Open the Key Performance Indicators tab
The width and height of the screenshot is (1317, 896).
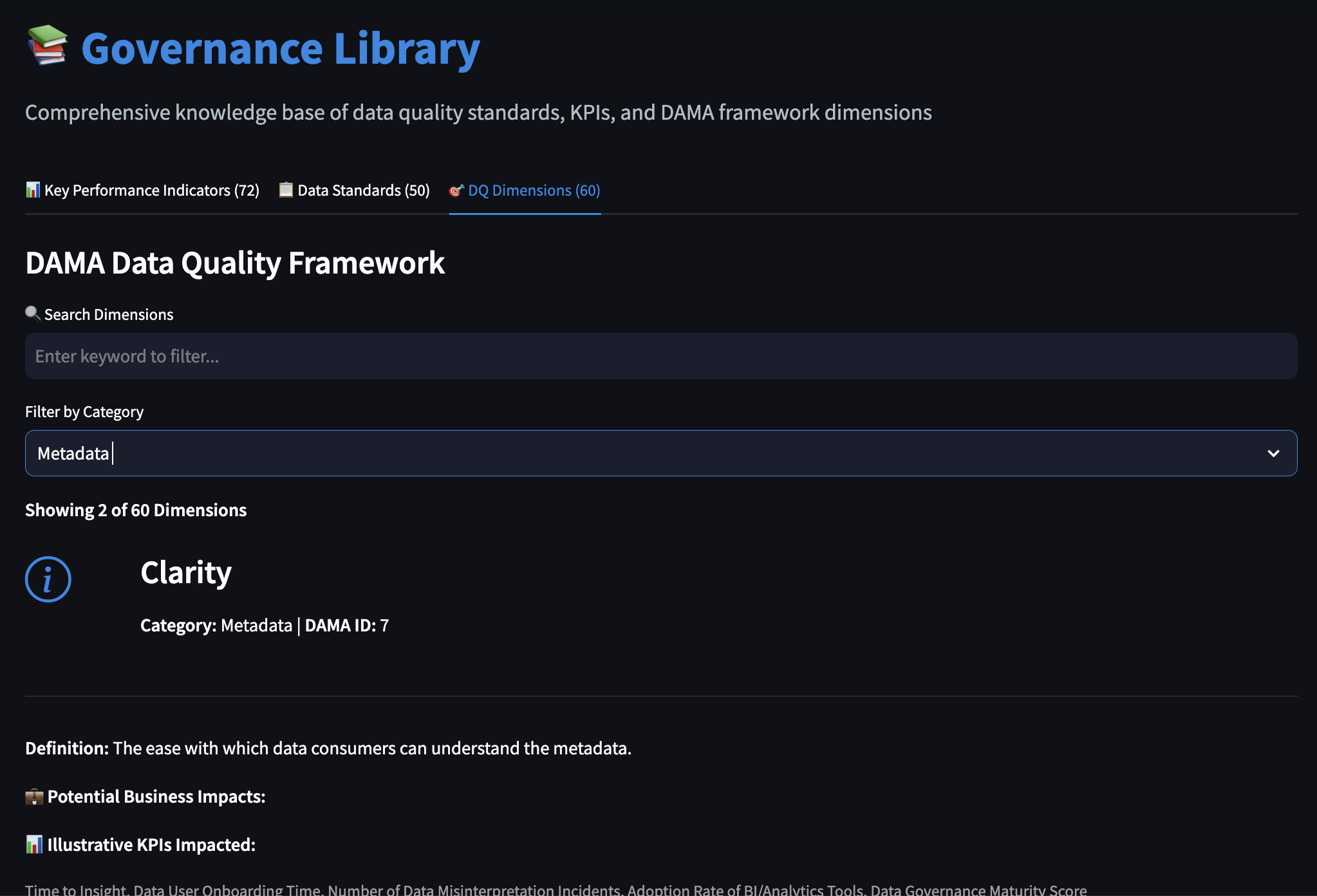tap(151, 190)
